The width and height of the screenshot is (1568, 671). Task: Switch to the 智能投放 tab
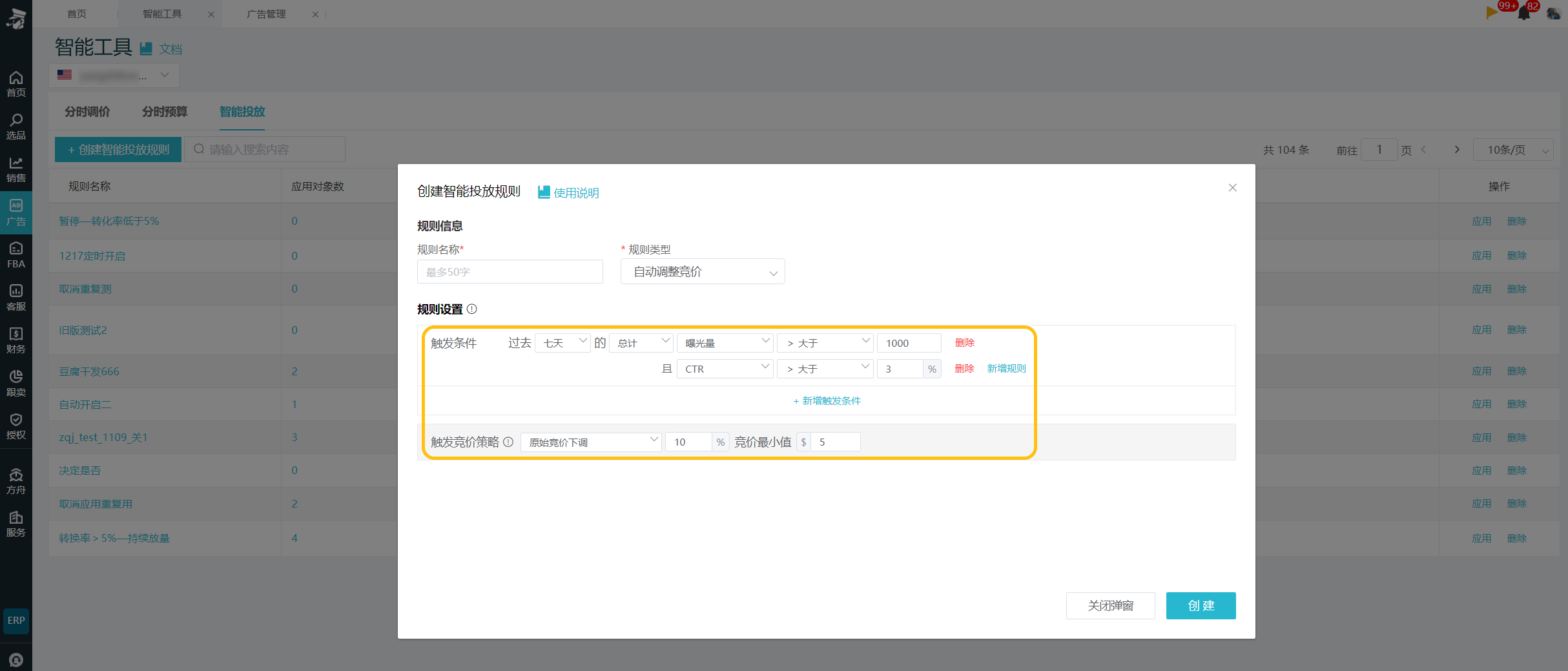click(242, 112)
